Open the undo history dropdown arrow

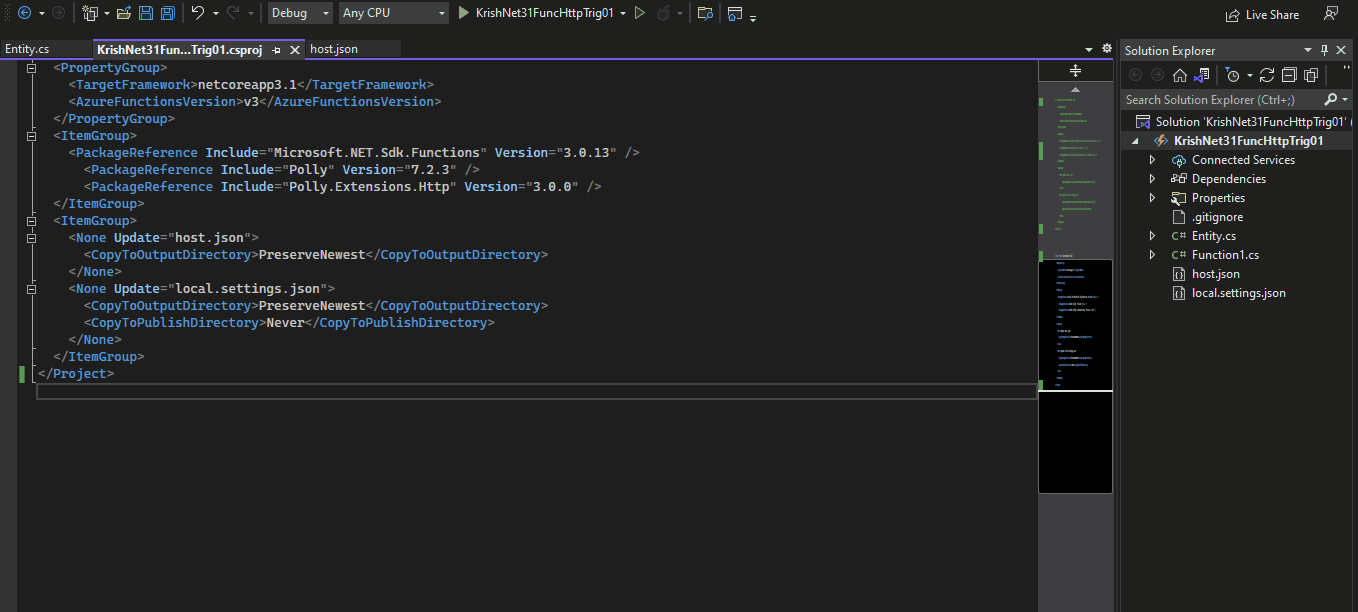coord(215,13)
